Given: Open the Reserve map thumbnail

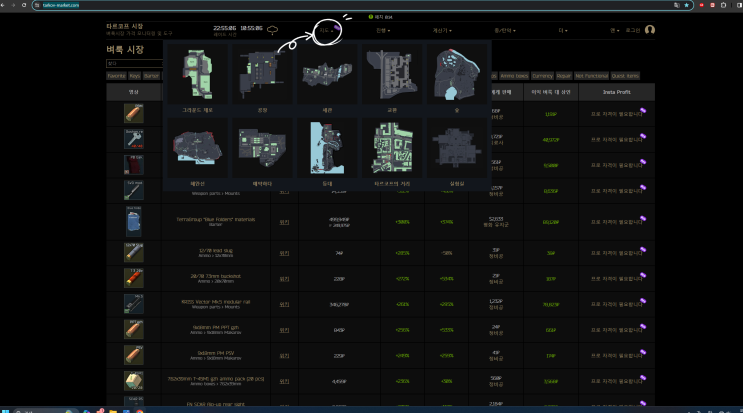Looking at the screenshot, I should click(x=262, y=148).
